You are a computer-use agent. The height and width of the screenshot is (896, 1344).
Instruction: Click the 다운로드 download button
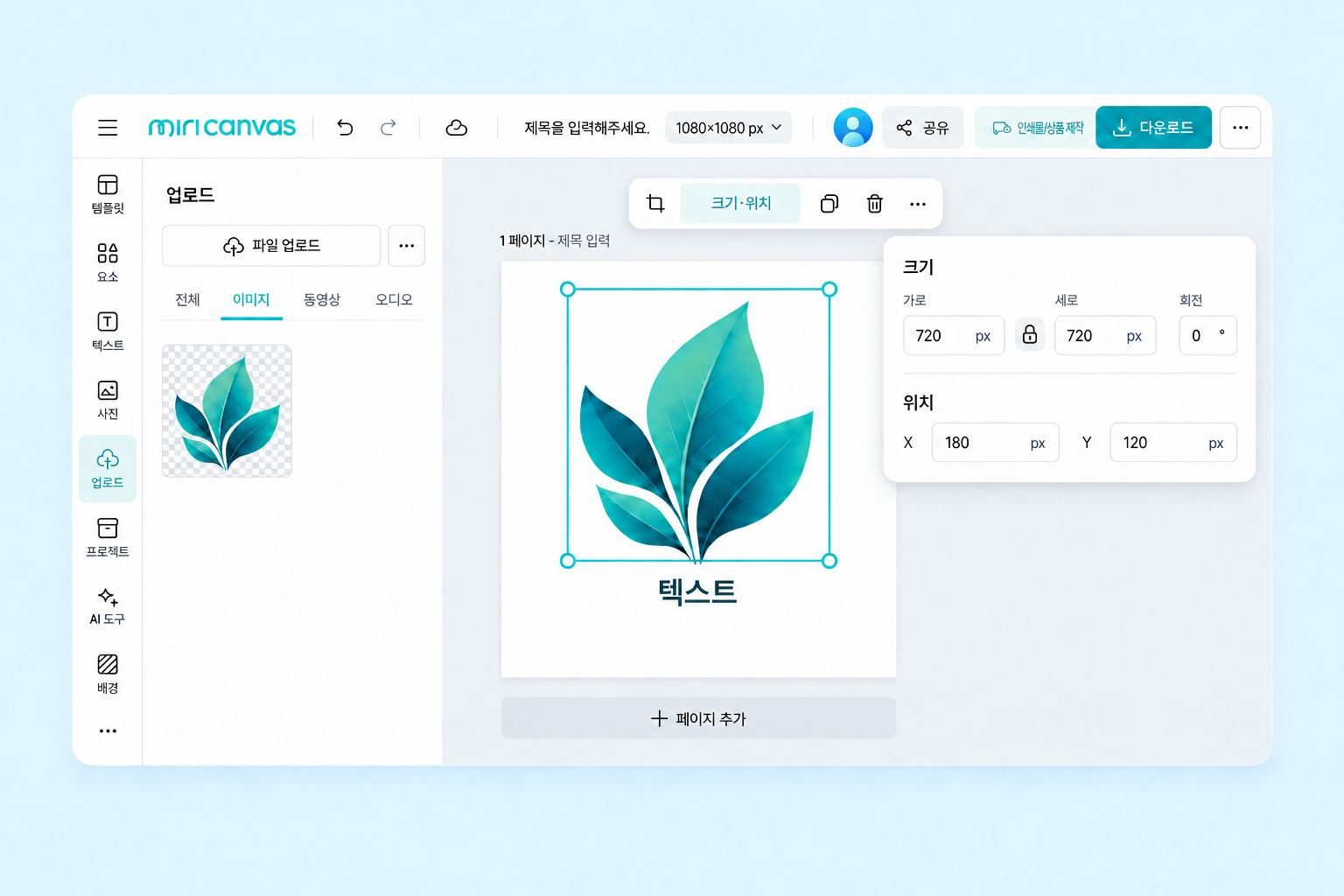[1153, 128]
